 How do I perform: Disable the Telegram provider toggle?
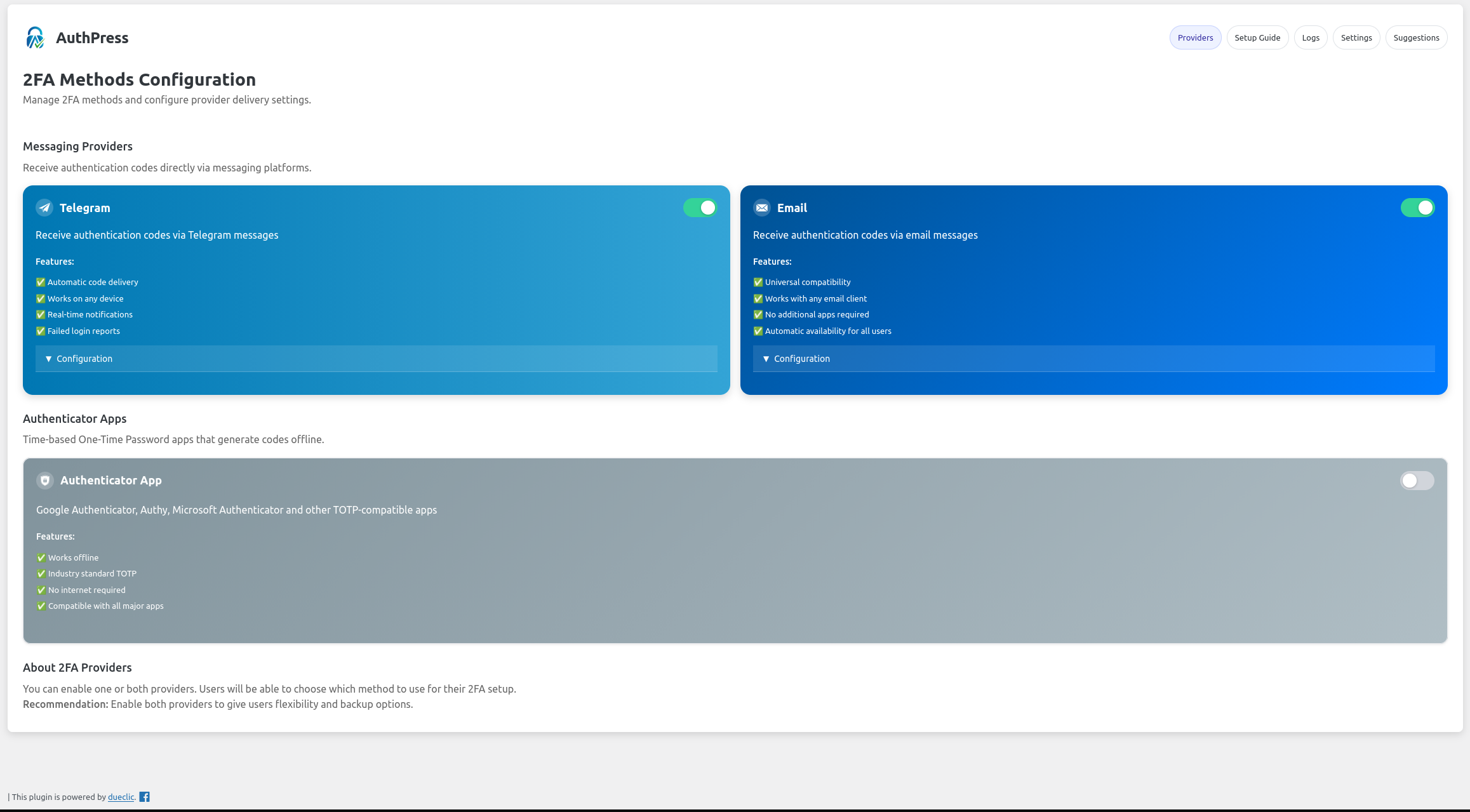pyautogui.click(x=699, y=207)
